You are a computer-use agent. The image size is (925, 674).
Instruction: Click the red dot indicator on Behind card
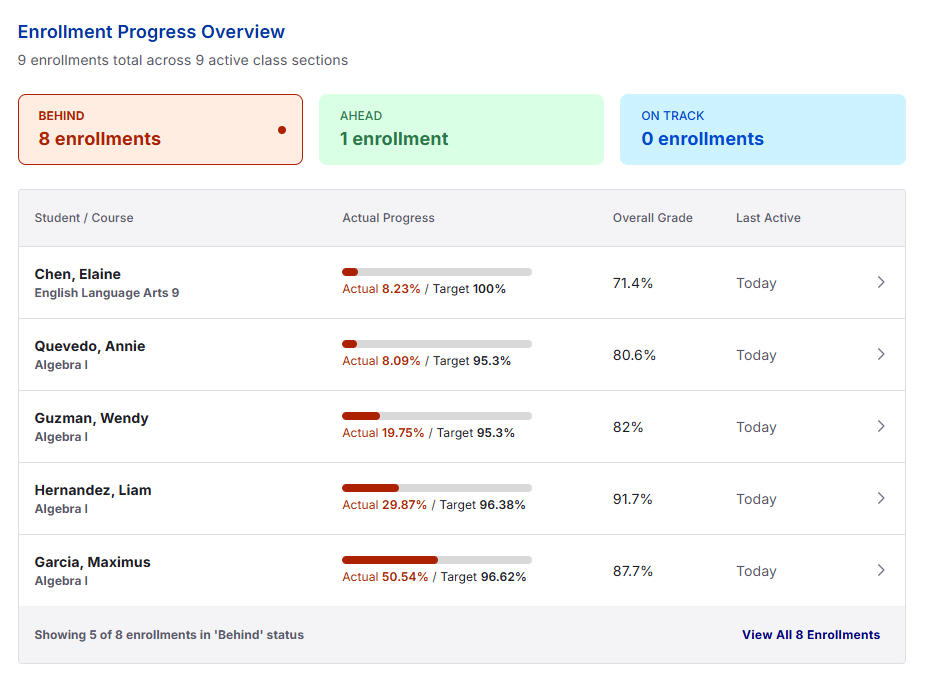[x=282, y=130]
